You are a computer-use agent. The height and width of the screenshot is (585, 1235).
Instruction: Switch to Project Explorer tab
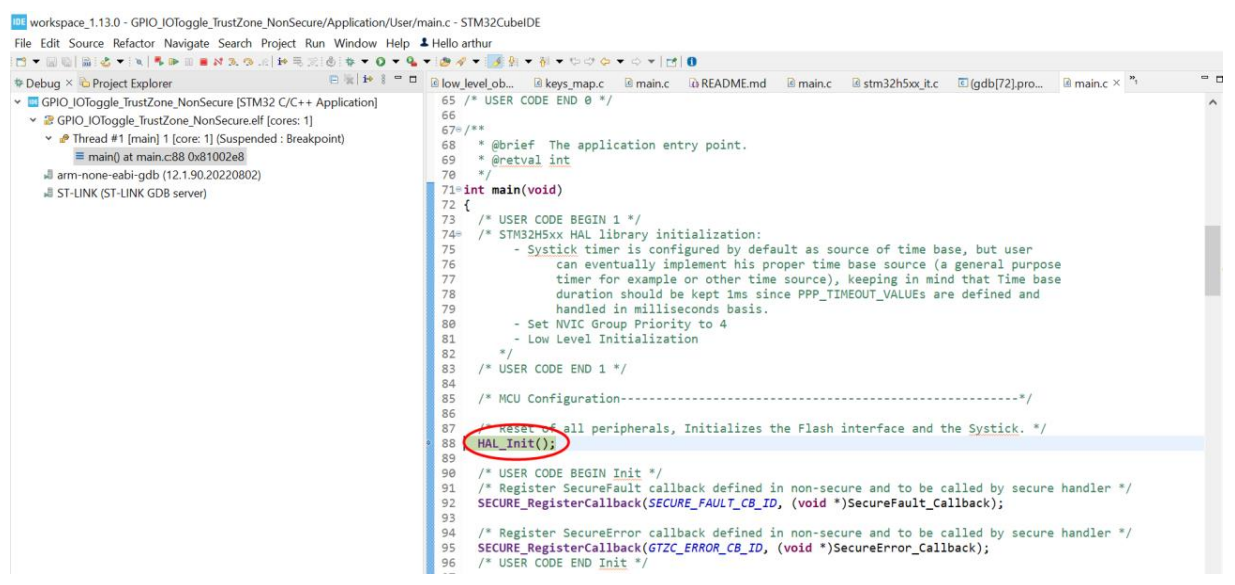pyautogui.click(x=125, y=83)
